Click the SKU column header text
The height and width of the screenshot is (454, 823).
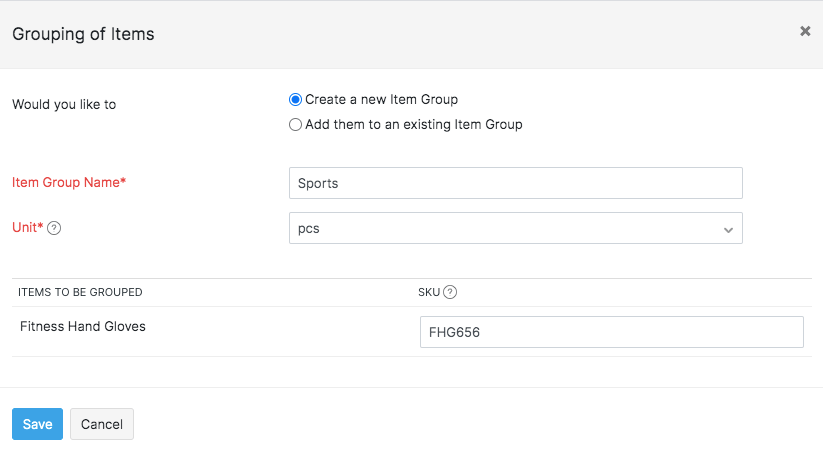428,292
